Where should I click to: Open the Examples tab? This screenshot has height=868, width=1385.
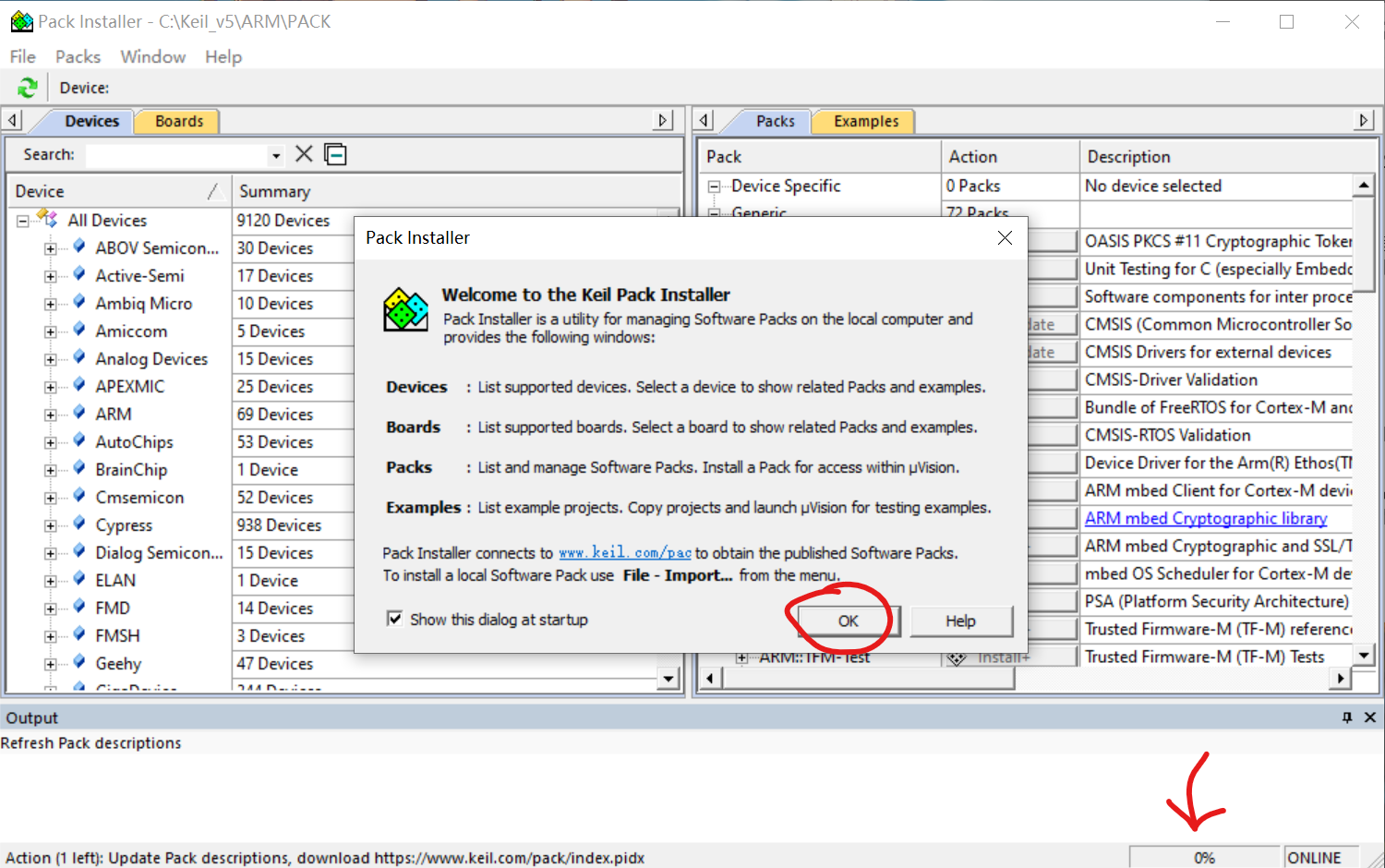(865, 121)
